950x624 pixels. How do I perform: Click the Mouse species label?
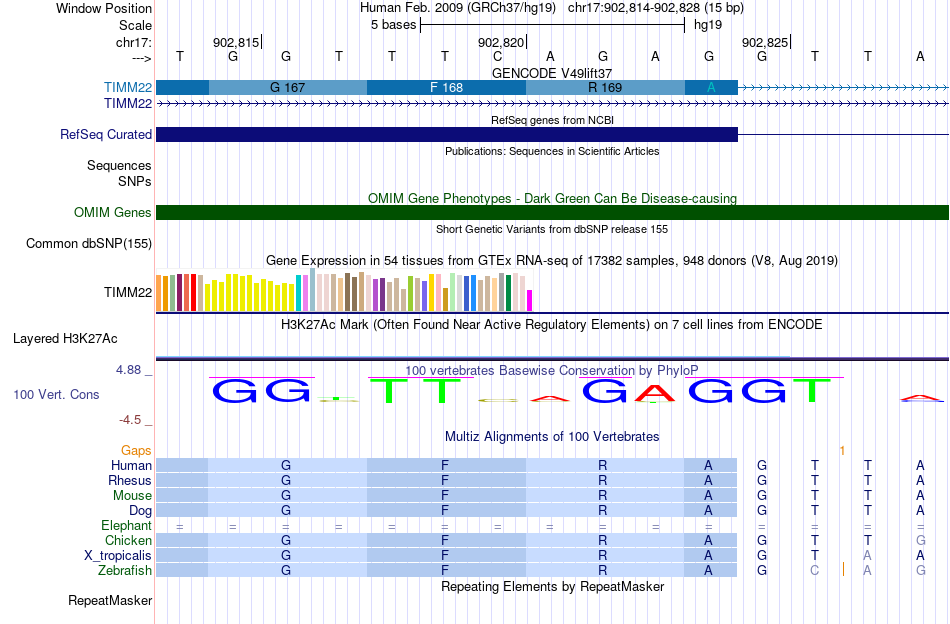(132, 496)
